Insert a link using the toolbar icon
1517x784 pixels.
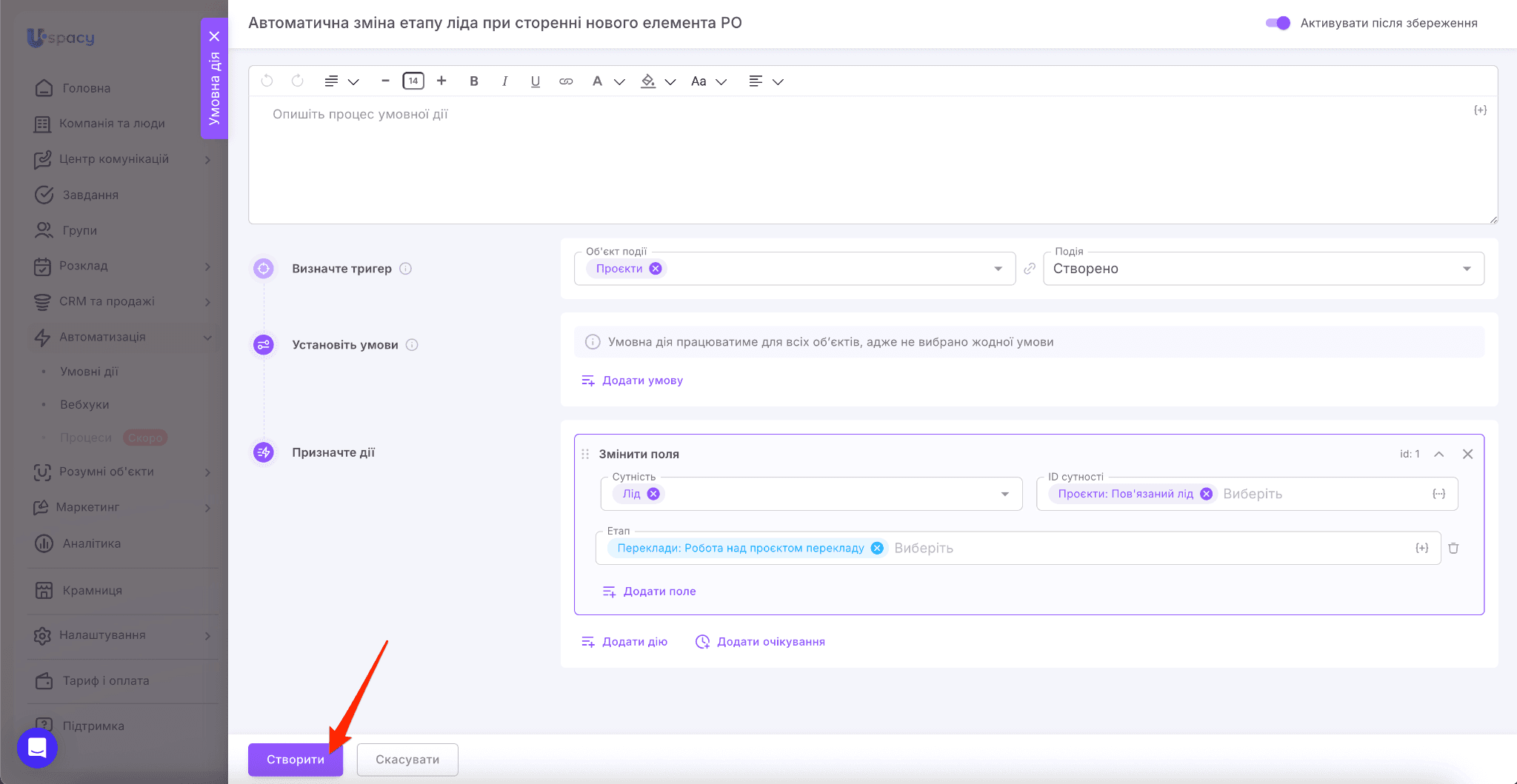pos(566,81)
